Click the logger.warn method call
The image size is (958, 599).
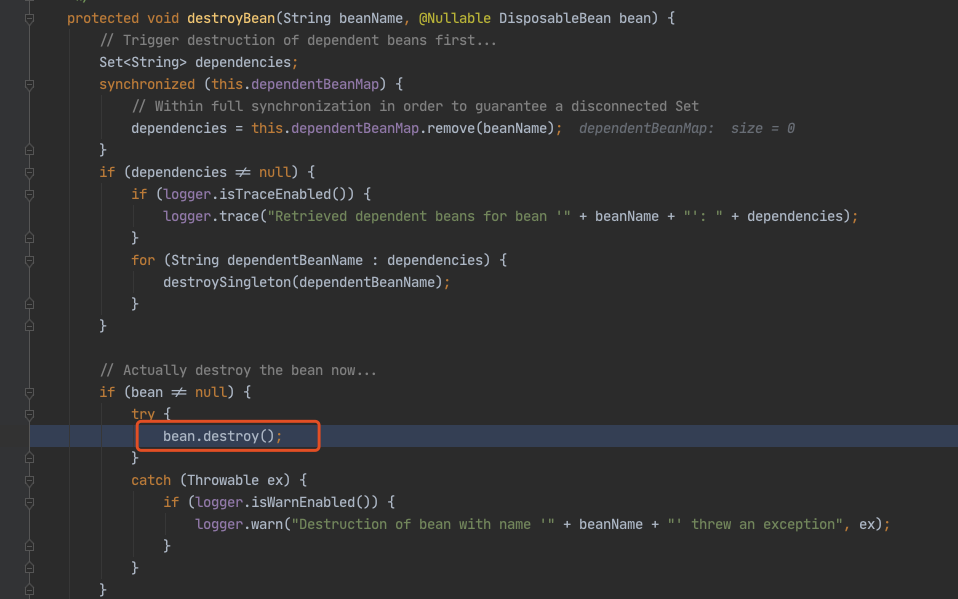point(239,524)
